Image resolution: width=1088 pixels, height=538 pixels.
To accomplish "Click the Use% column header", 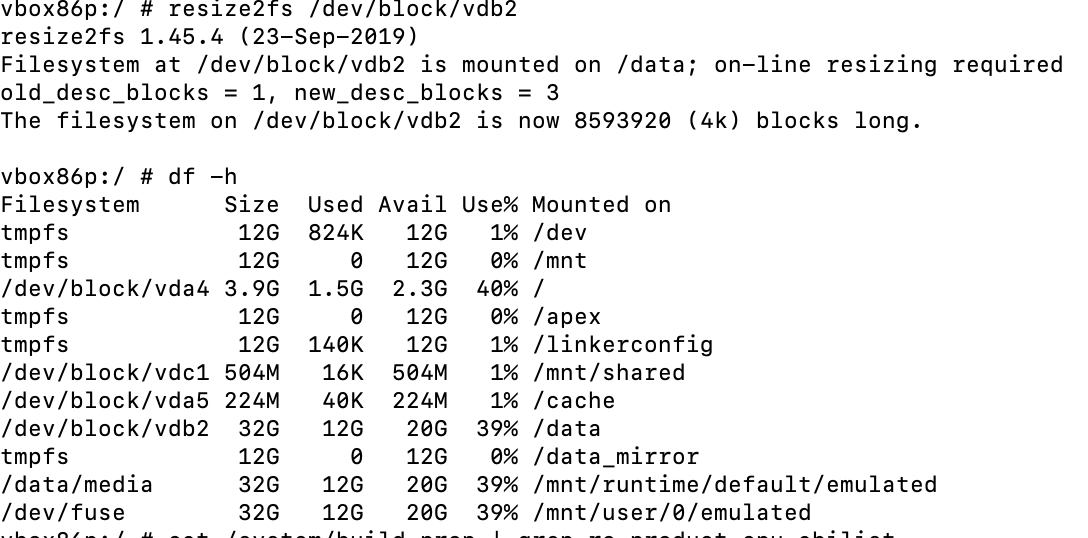I will tap(489, 205).
